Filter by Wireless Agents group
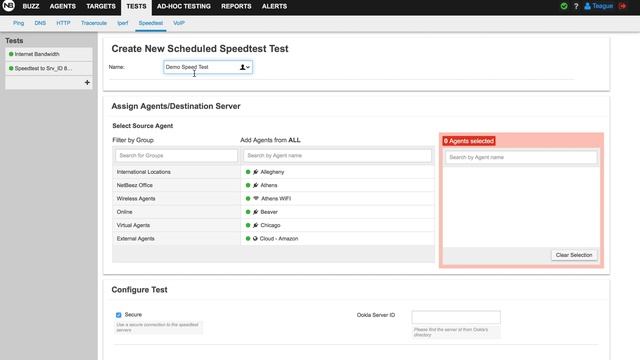640x360 pixels. [176, 199]
